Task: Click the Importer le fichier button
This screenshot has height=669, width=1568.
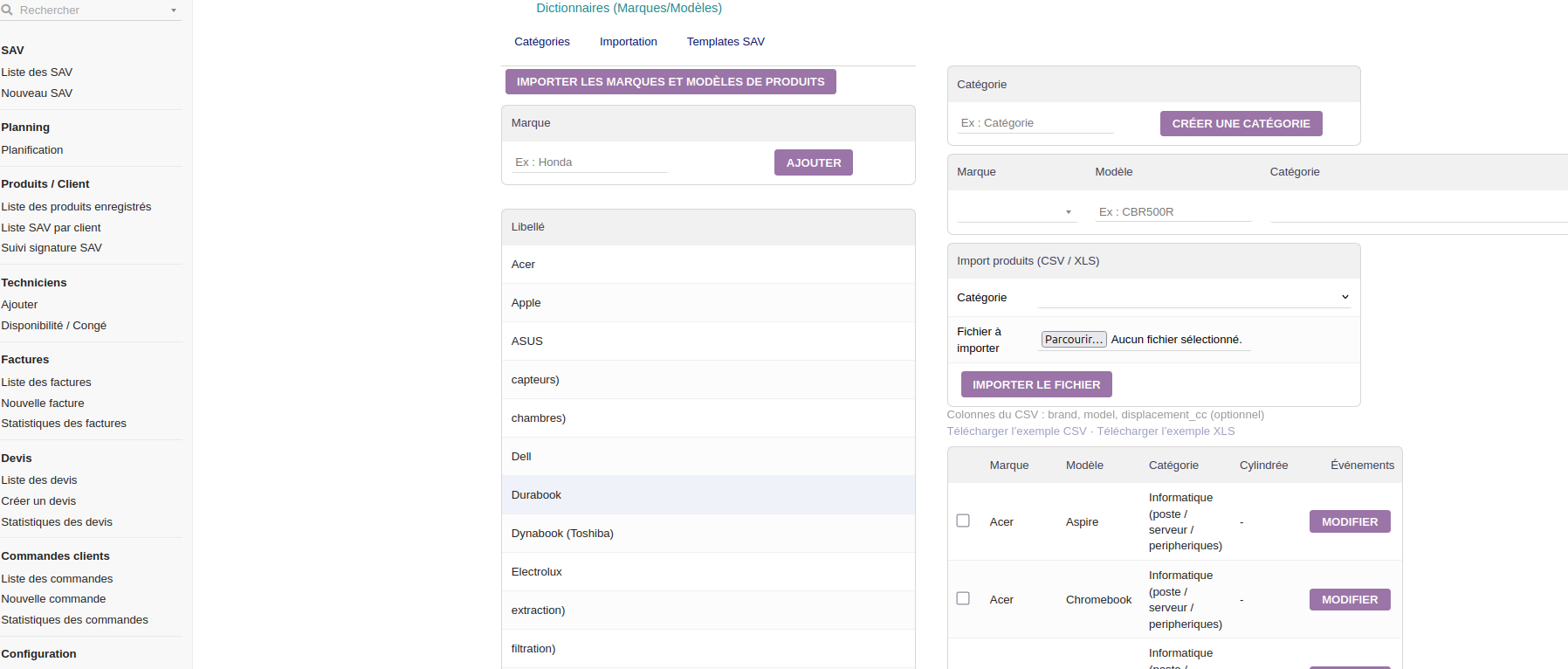Action: tap(1035, 385)
